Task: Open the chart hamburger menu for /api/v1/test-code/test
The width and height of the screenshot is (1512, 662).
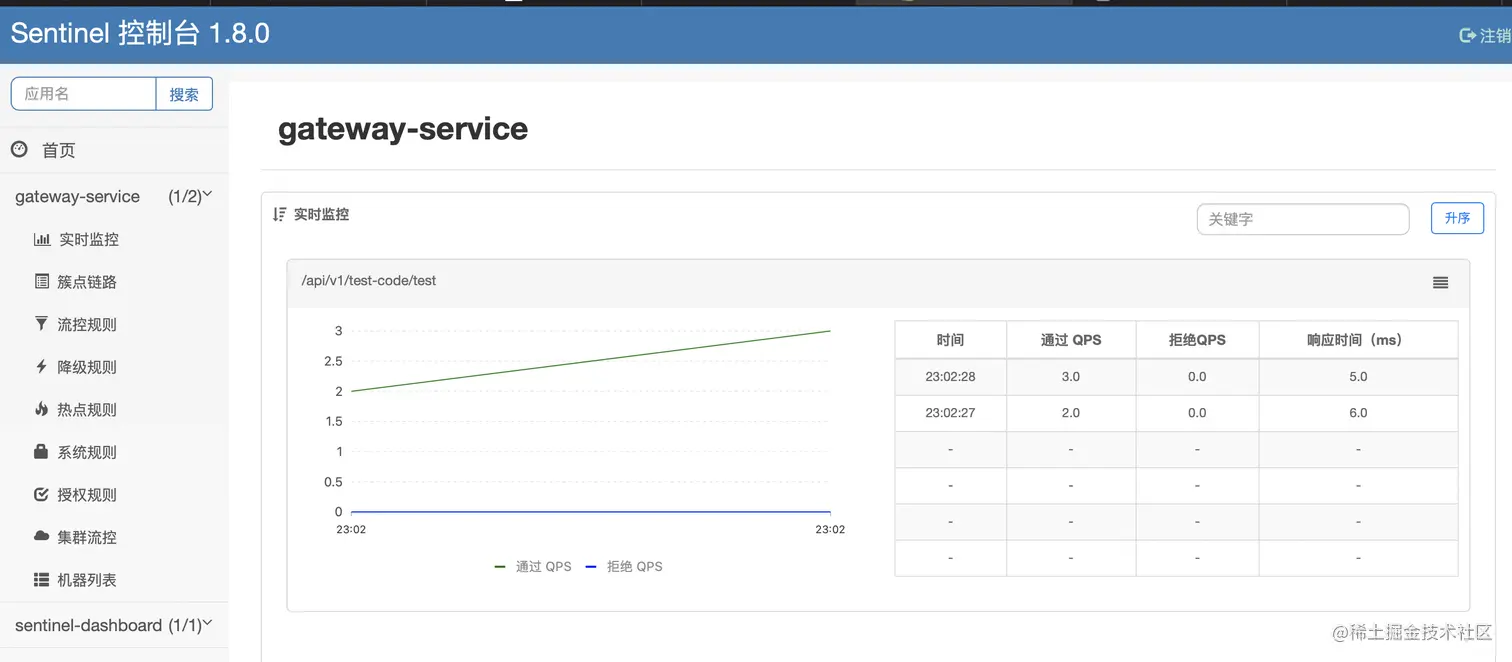Action: pos(1440,283)
